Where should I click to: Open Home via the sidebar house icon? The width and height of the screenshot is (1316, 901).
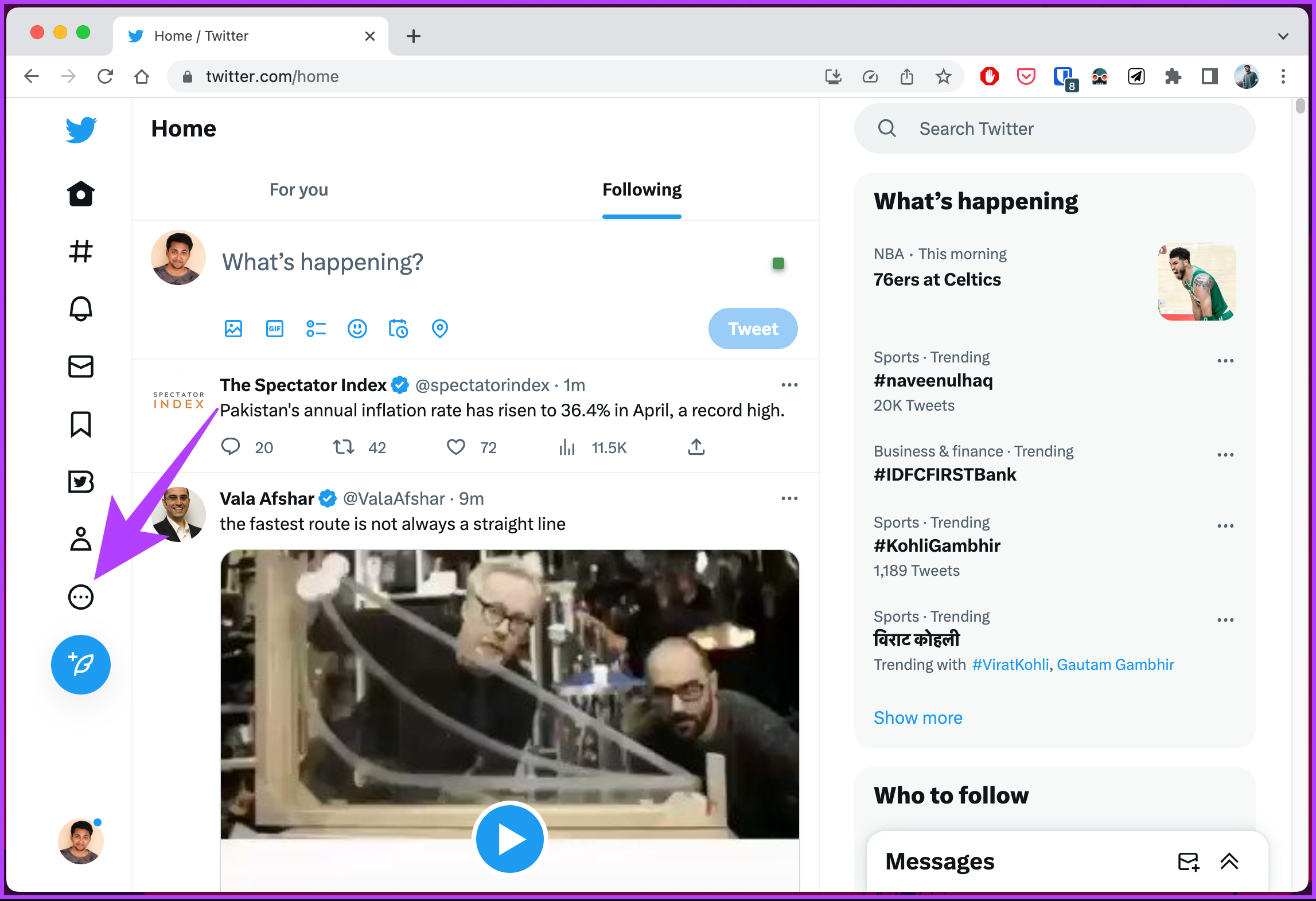[81, 194]
